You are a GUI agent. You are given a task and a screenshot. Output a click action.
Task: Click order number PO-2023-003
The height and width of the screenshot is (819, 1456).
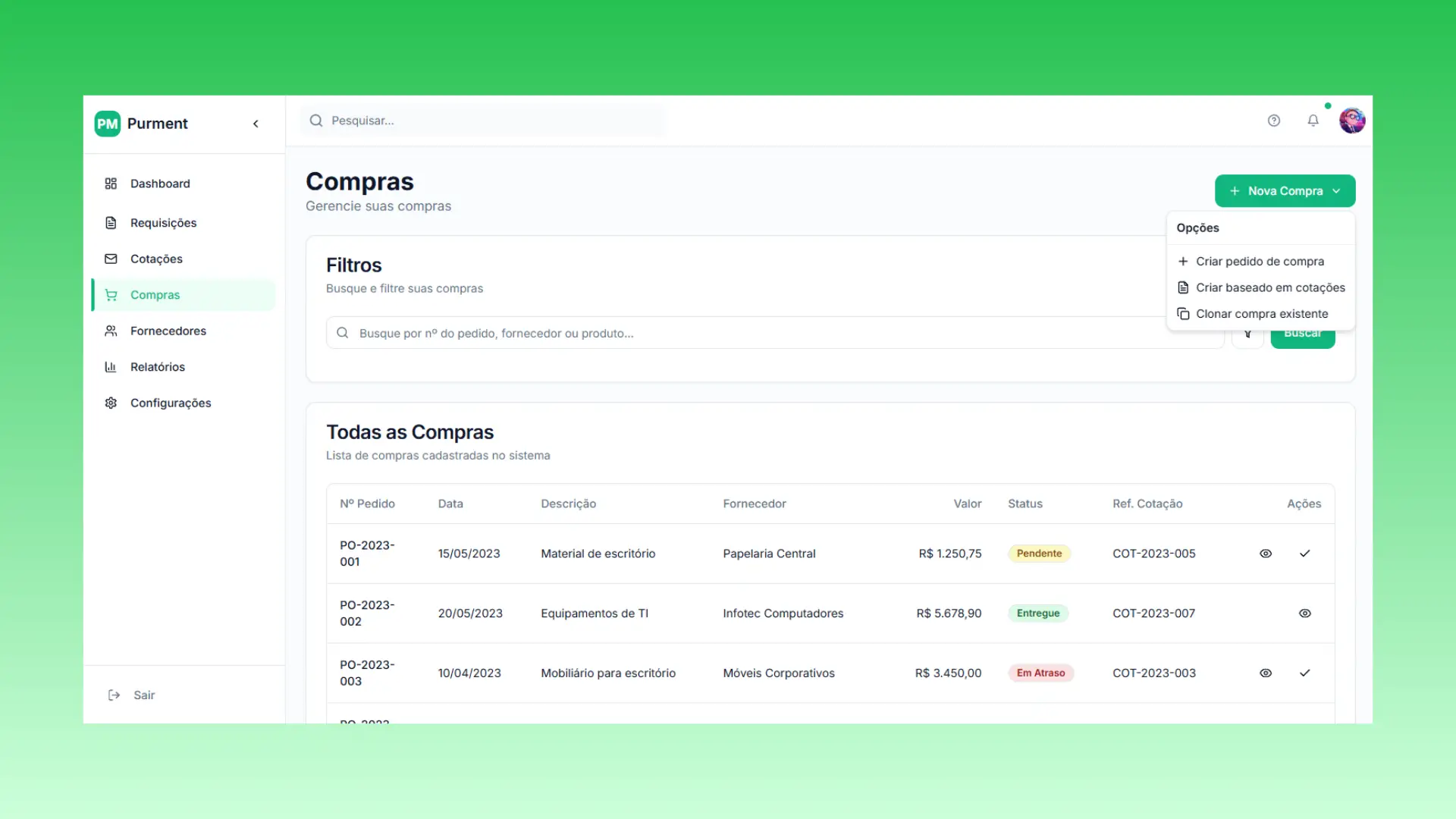pyautogui.click(x=367, y=673)
